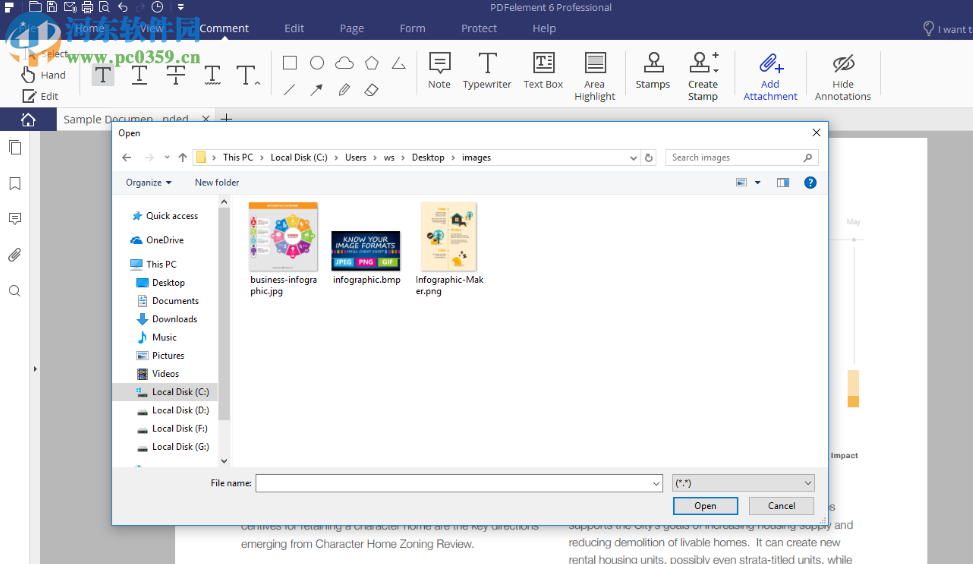
Task: Click the Add Attachment paperclip icon
Action: click(770, 65)
